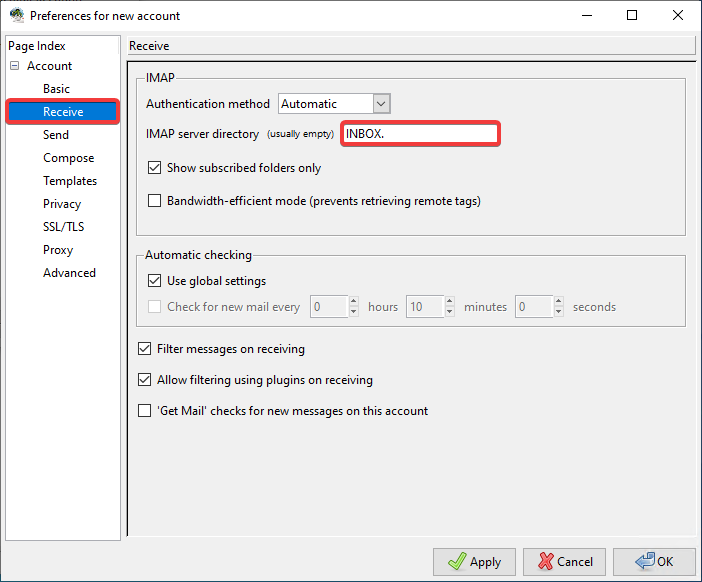Open the Authentication method dropdown
Image resolution: width=702 pixels, height=582 pixels.
coord(334,104)
